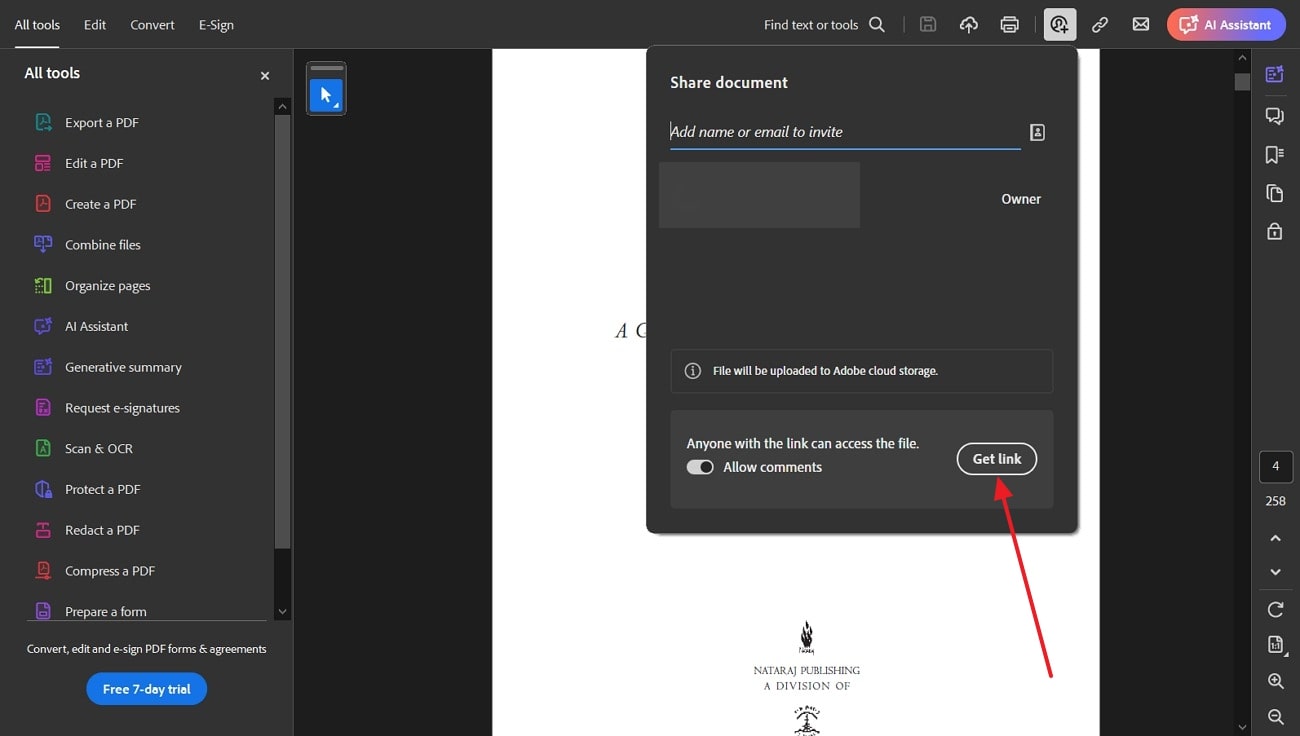
Task: Open the comments panel icon on right rail
Action: click(x=1275, y=116)
